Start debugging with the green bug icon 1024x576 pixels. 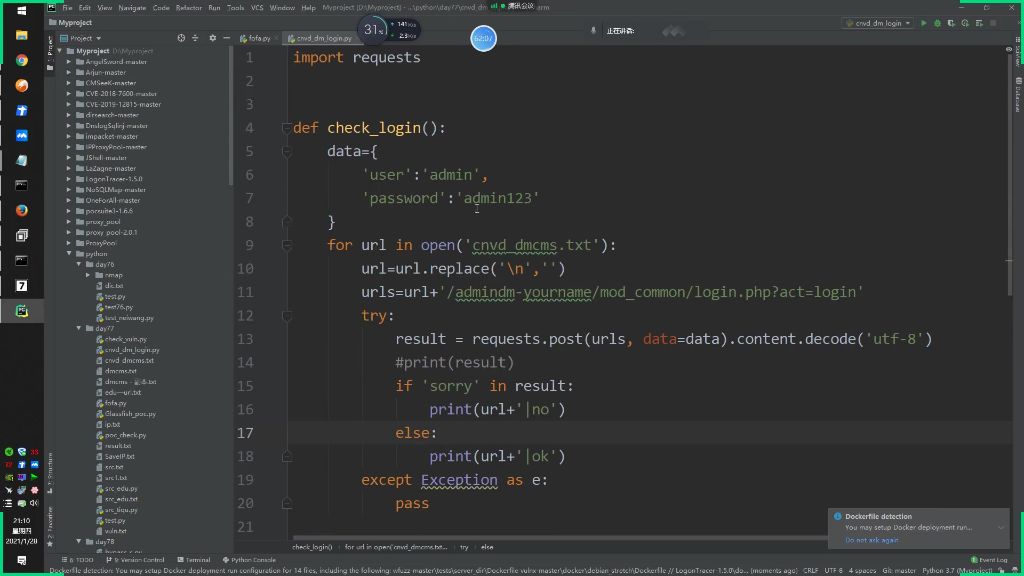pos(937,23)
